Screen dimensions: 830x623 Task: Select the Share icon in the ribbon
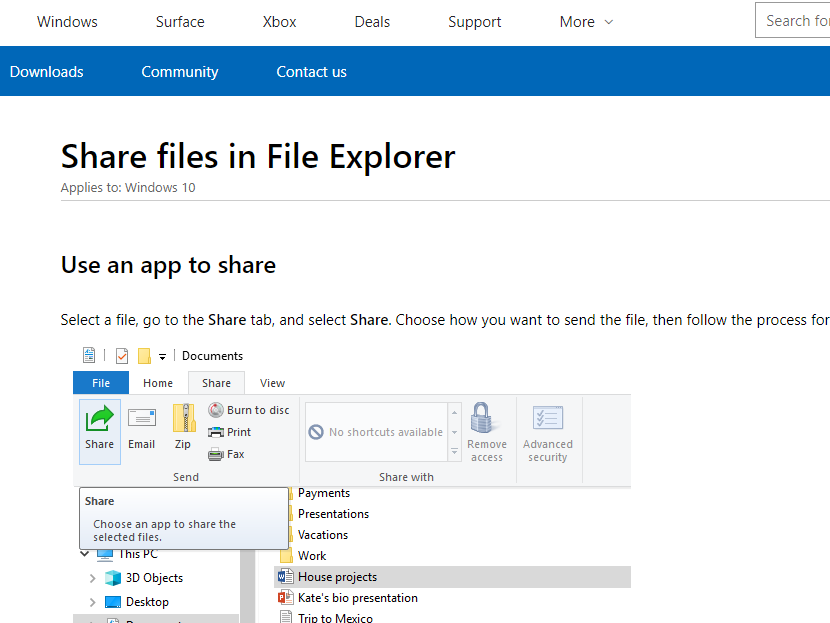[99, 430]
